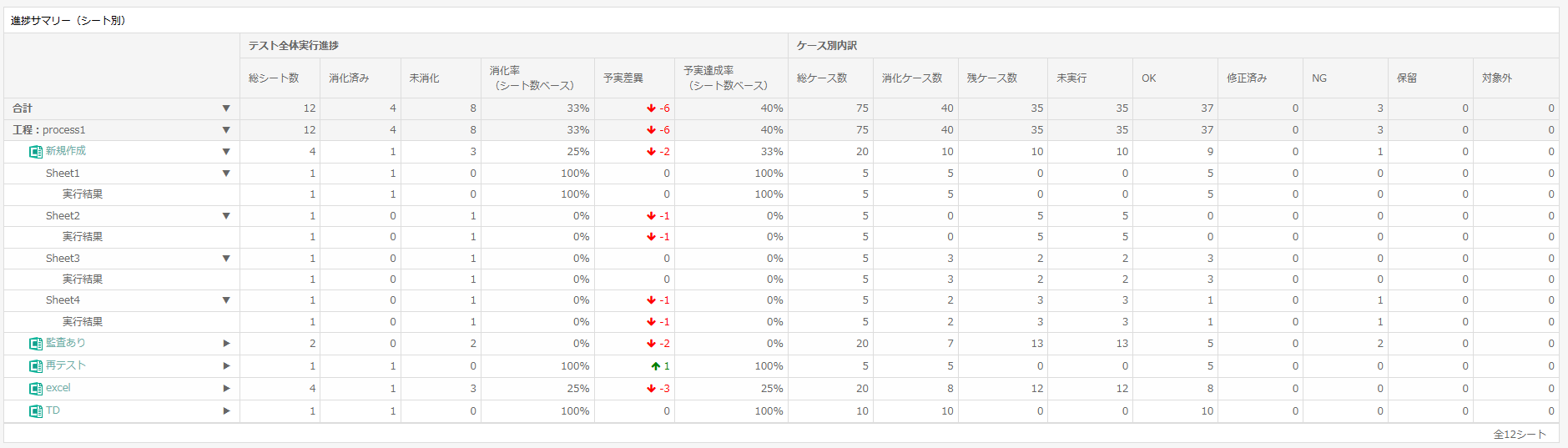Open the 再テスト link
1568x448 pixels.
66,365
